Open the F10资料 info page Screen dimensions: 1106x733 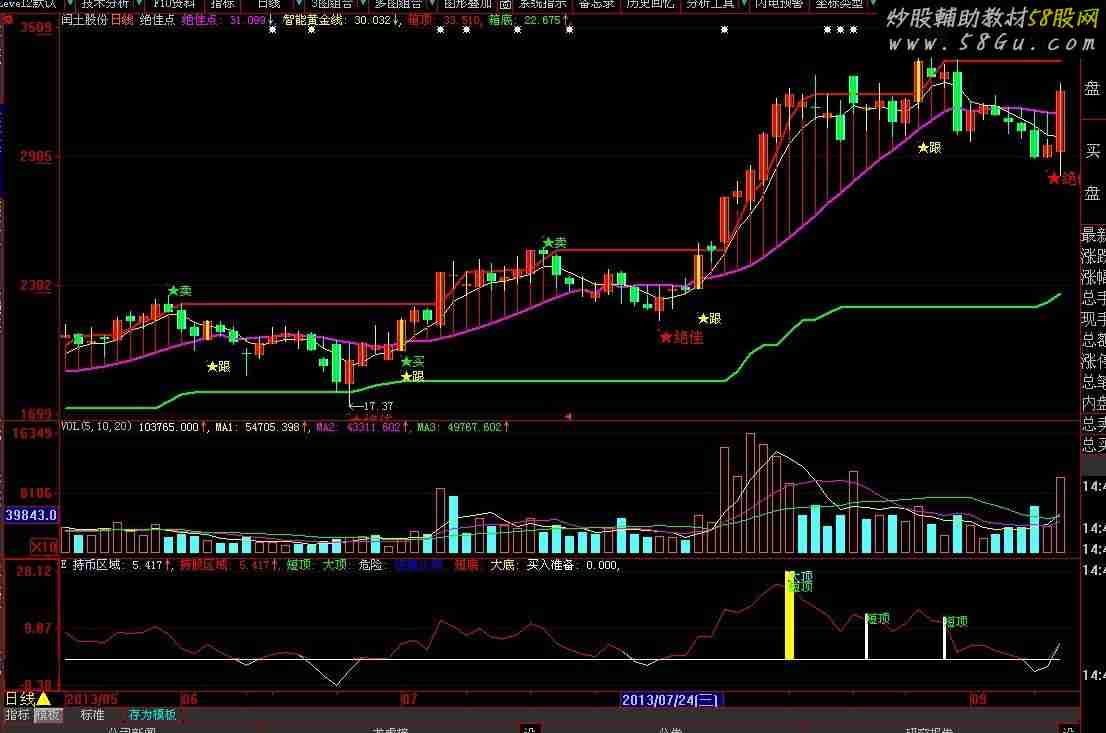point(174,4)
